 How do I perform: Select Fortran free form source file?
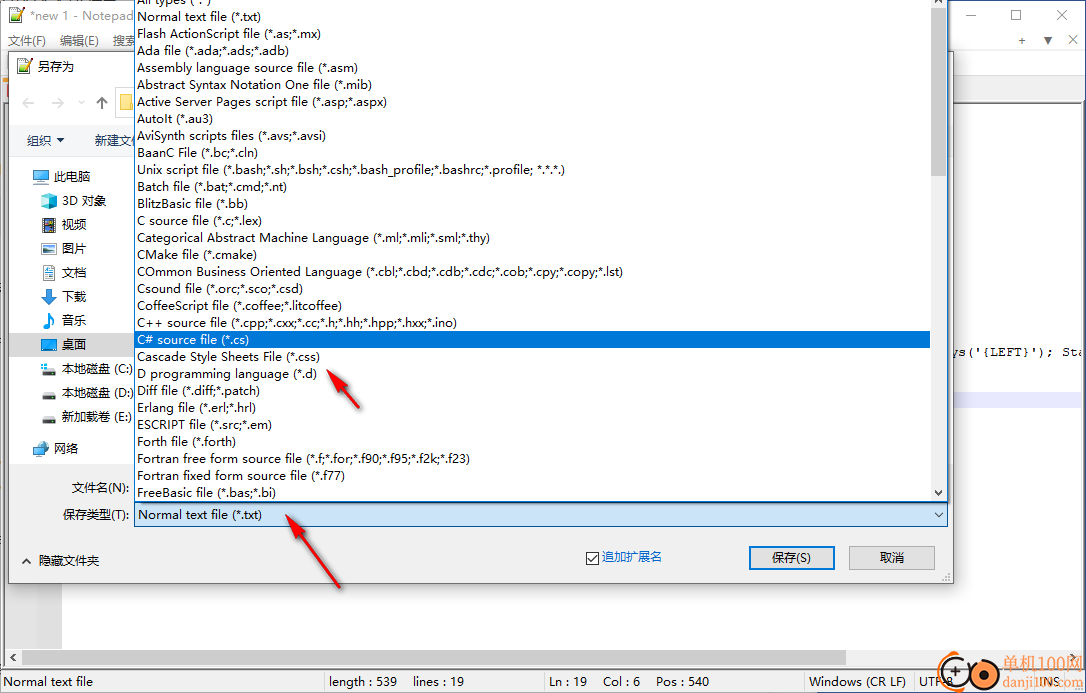pyautogui.click(x=532, y=458)
